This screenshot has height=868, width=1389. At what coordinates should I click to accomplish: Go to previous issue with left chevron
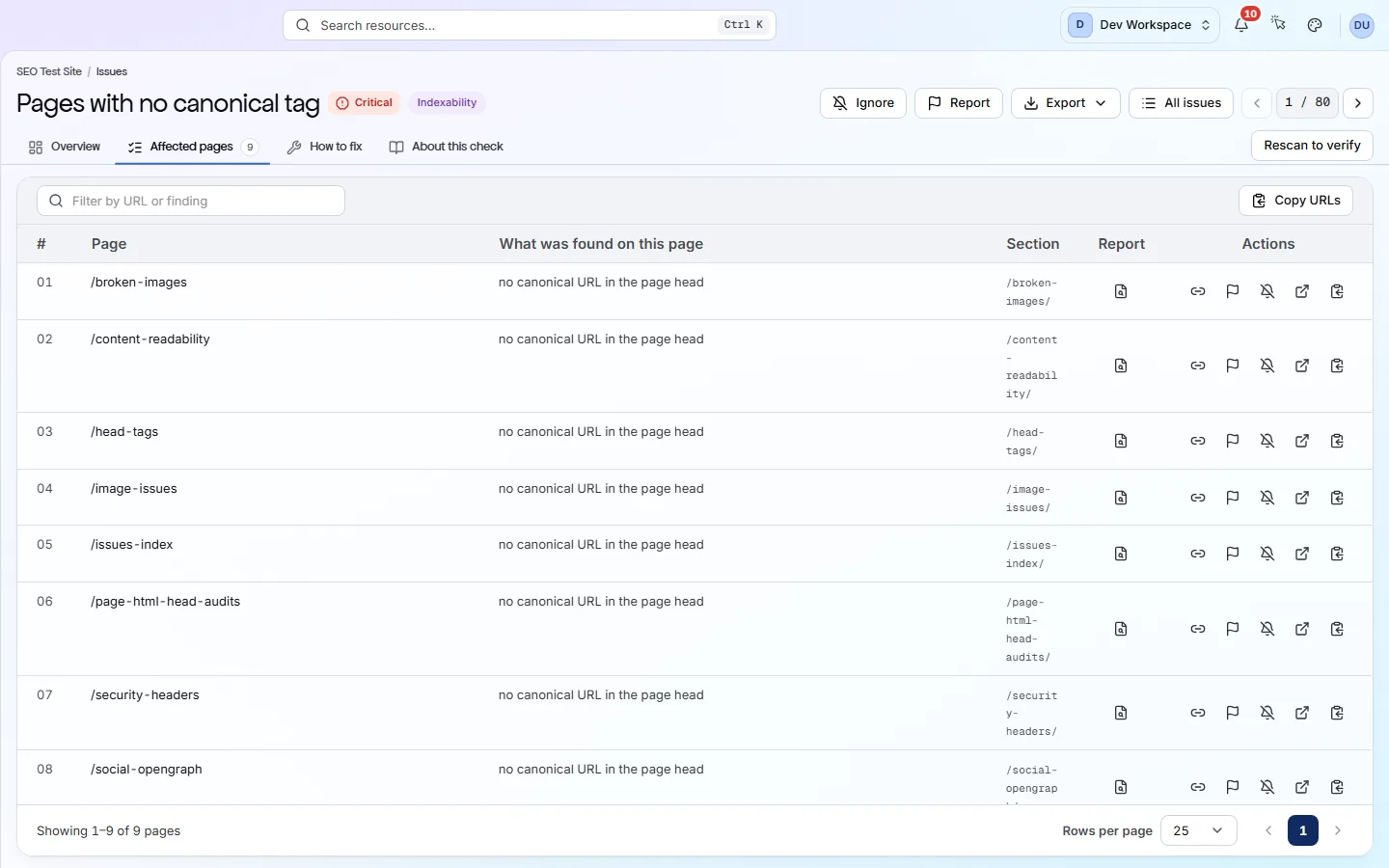(x=1257, y=103)
